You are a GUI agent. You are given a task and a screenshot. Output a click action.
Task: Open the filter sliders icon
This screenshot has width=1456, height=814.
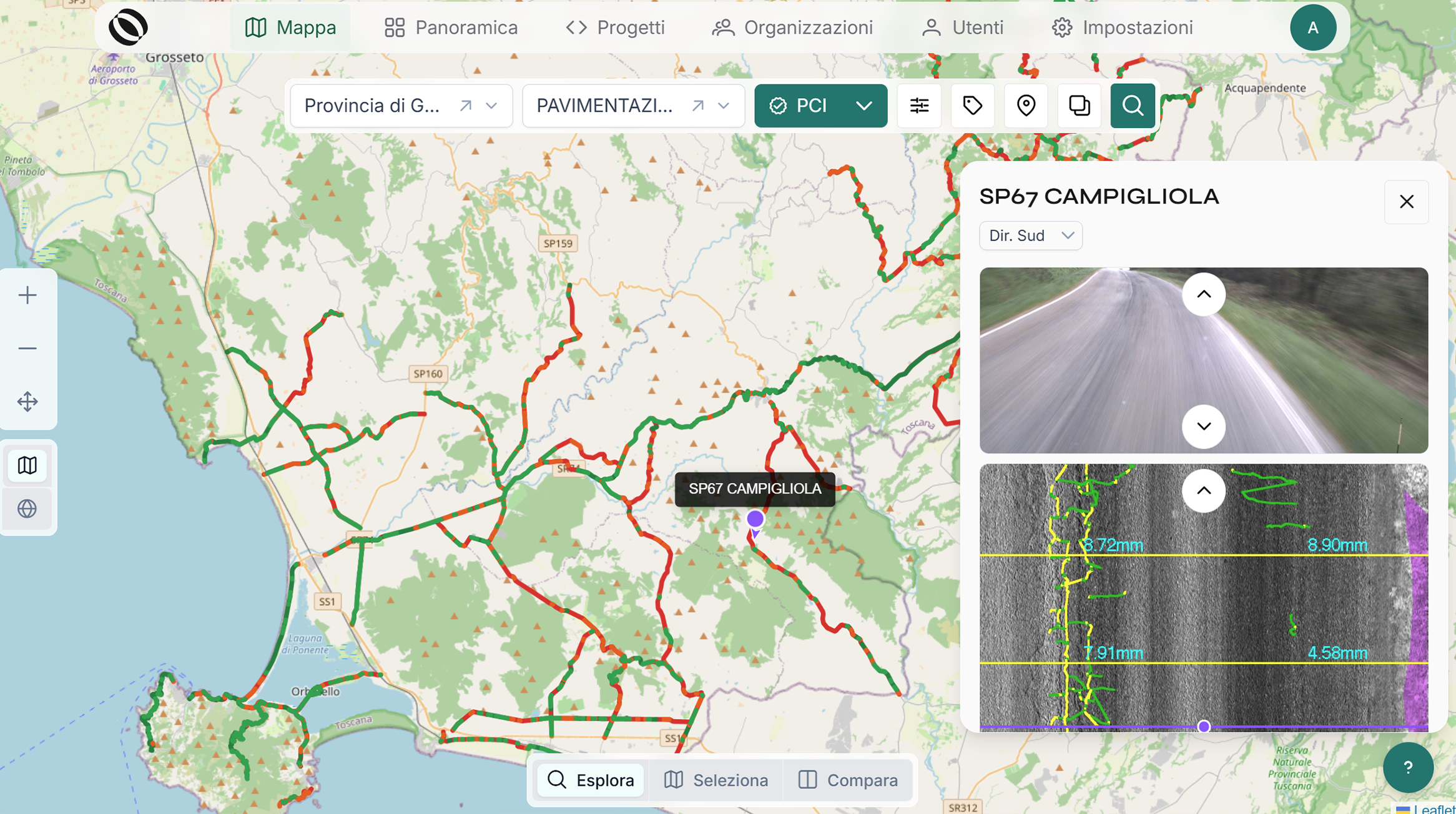919,106
